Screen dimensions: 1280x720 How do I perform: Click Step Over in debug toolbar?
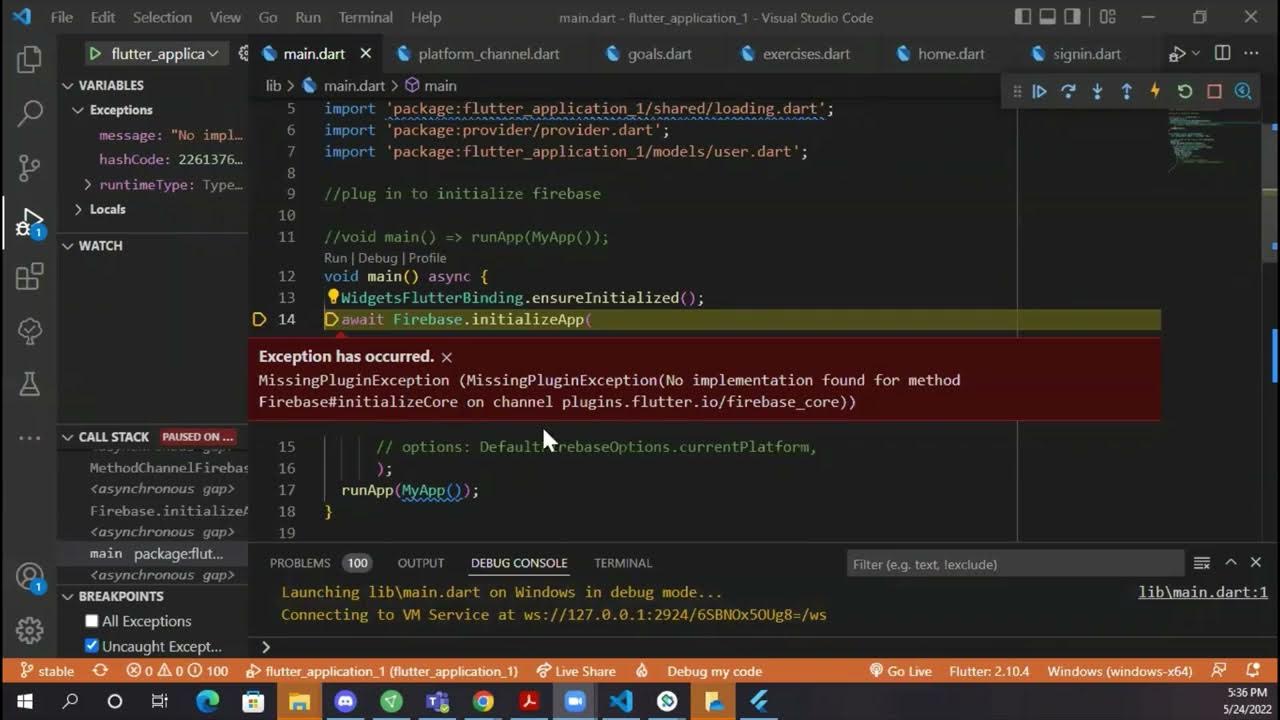(x=1068, y=91)
